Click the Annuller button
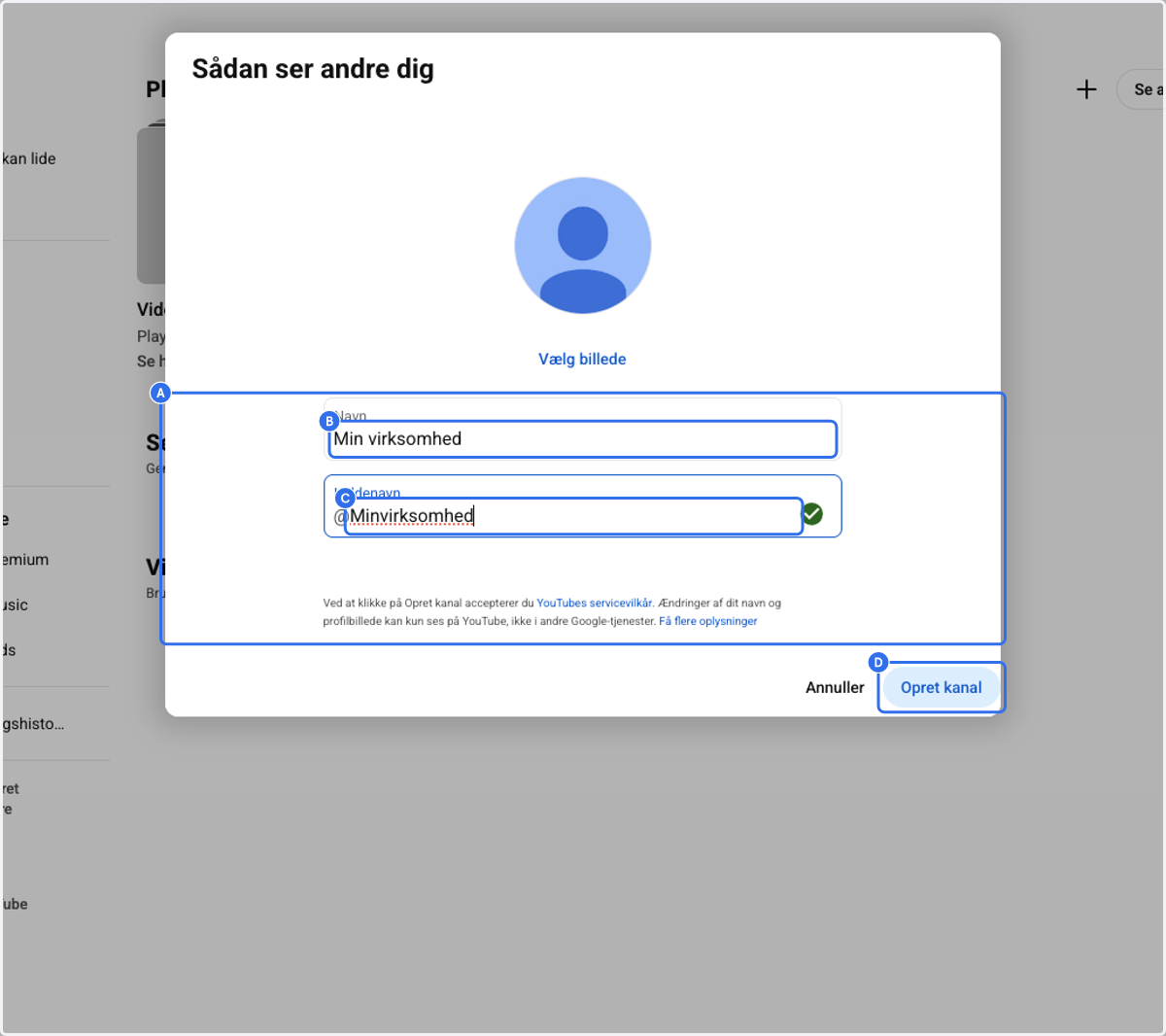1166x1036 pixels. click(835, 687)
